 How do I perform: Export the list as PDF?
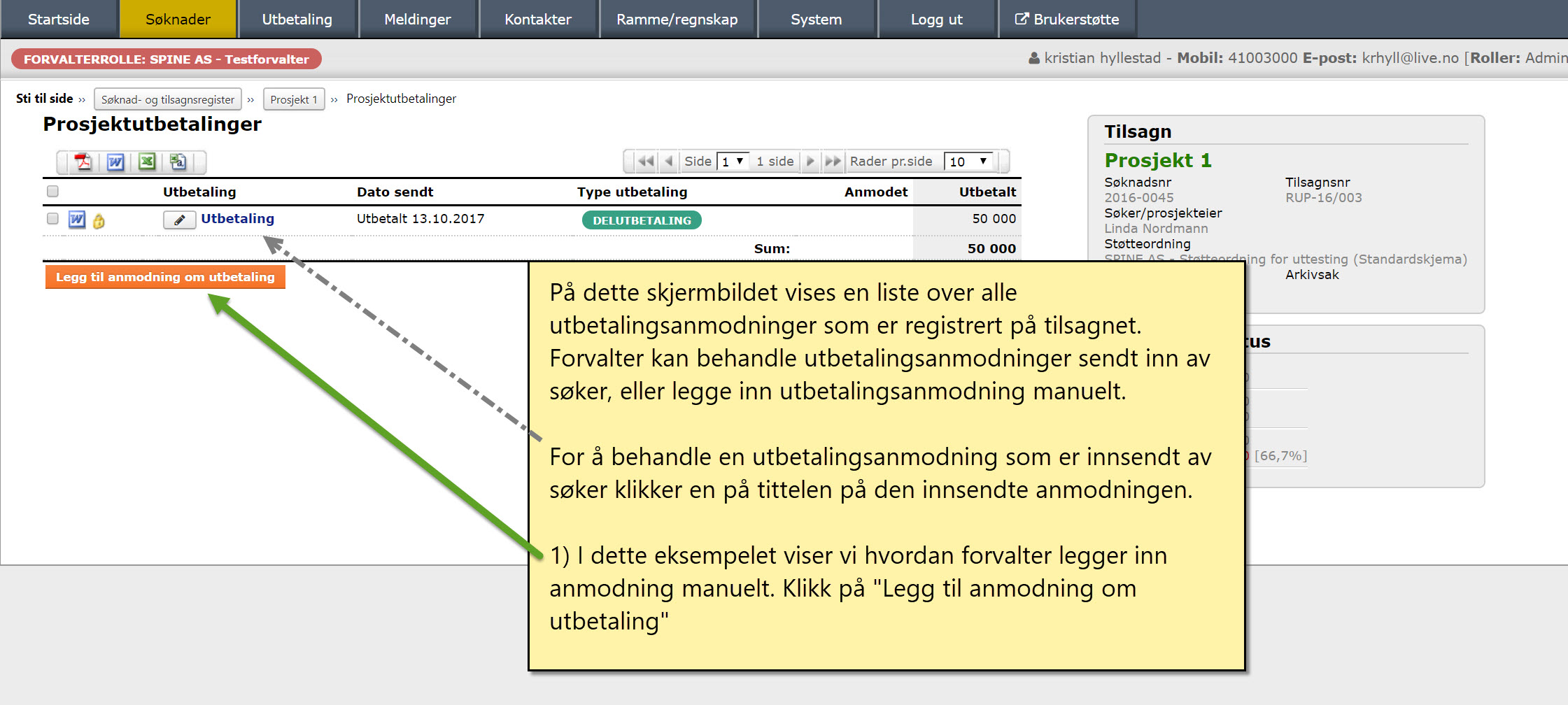coord(83,162)
